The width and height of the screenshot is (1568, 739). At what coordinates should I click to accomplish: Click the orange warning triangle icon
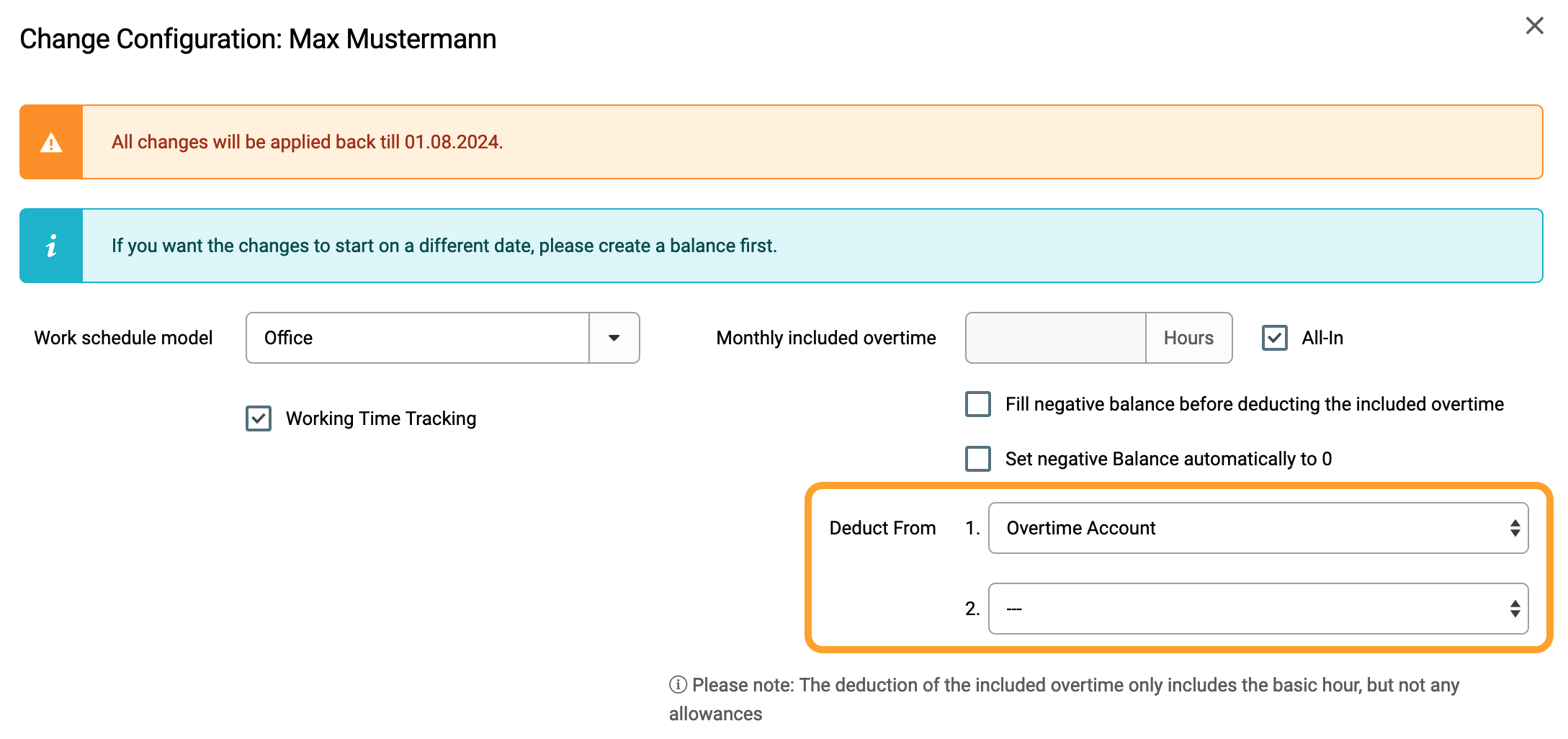click(x=51, y=143)
